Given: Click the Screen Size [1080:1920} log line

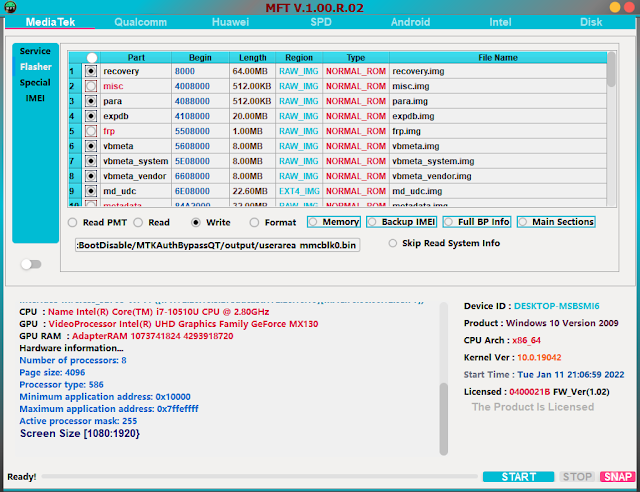Looking at the screenshot, I should [80, 433].
